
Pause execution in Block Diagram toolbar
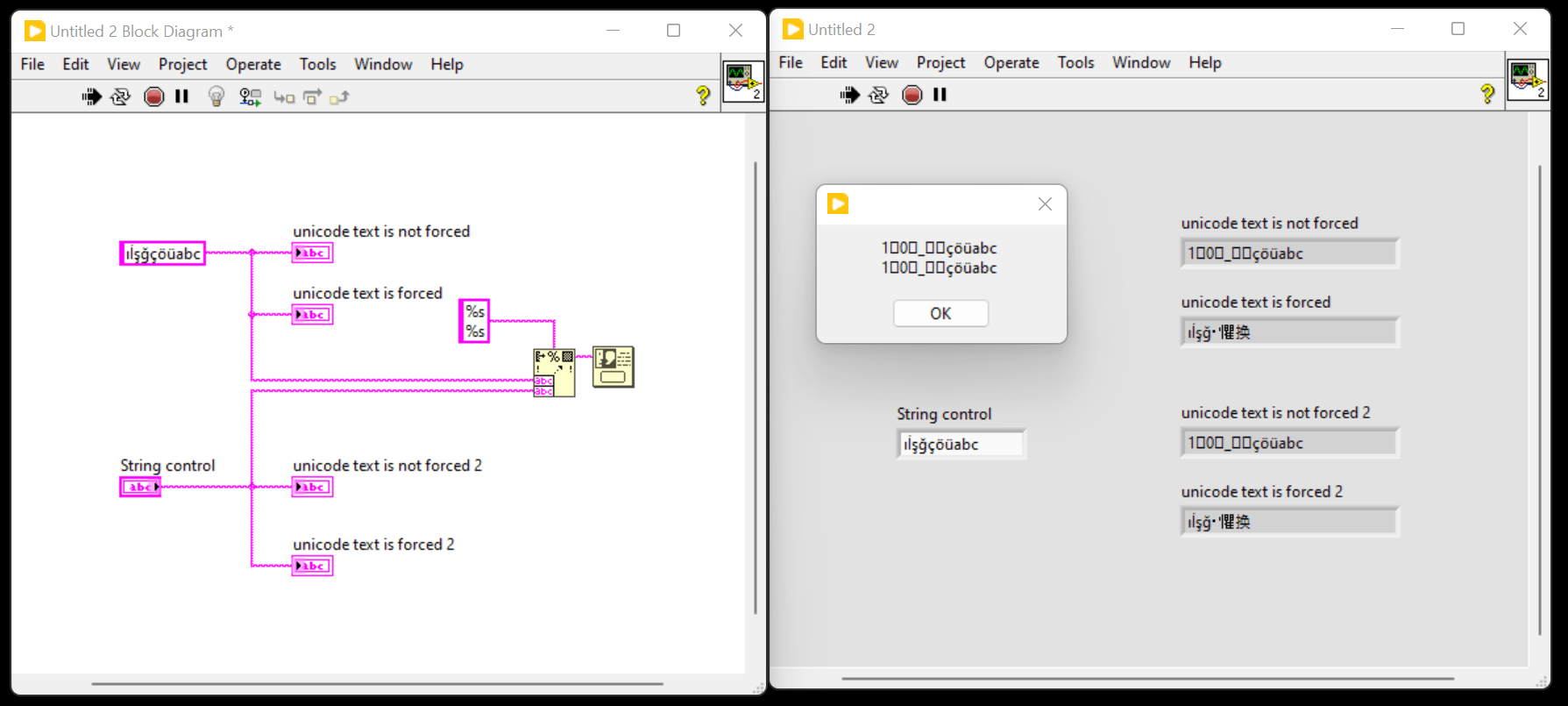tap(181, 96)
